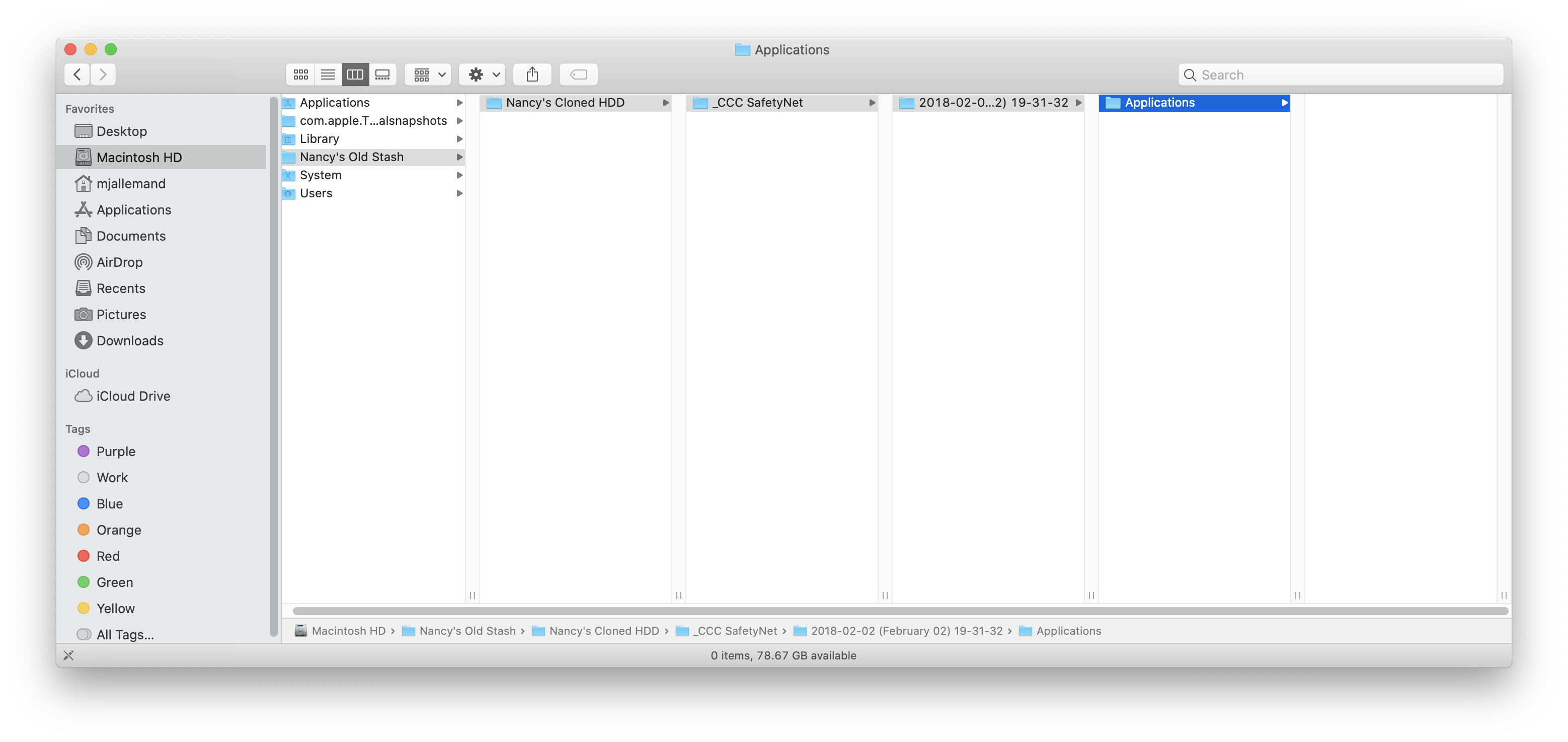
Task: Go back with the back arrow
Action: point(77,75)
